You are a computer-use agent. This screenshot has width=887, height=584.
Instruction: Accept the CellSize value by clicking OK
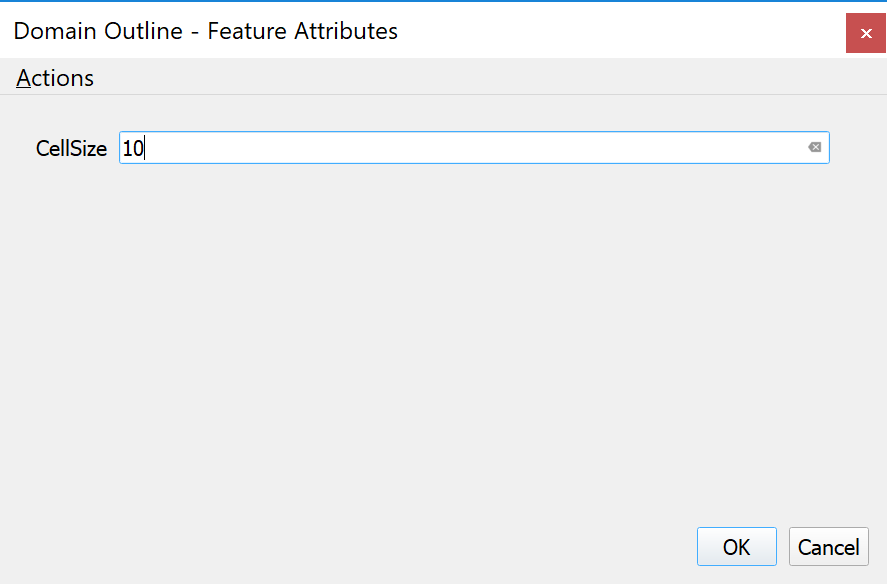[736, 547]
